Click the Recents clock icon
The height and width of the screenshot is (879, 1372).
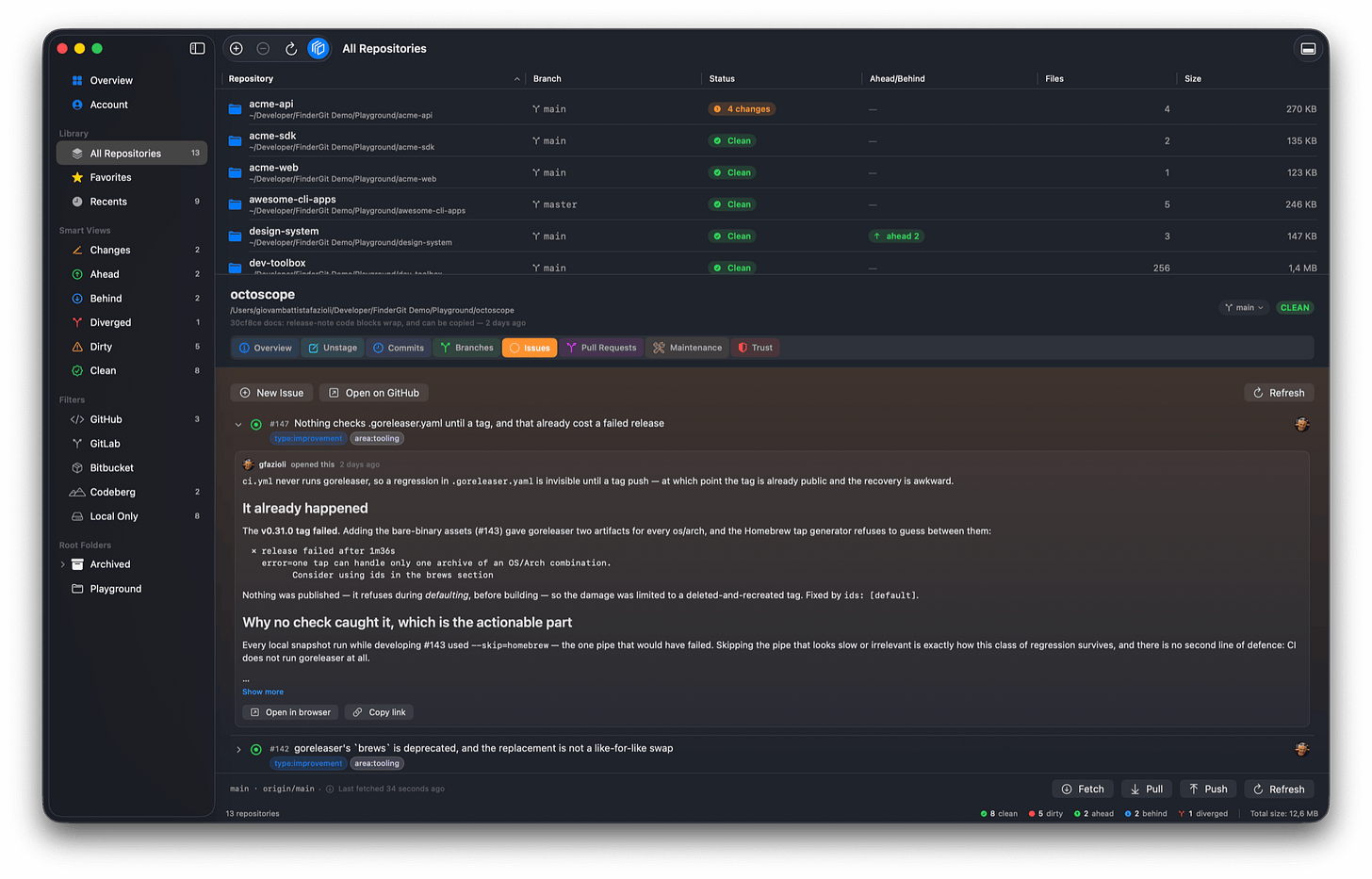point(77,202)
